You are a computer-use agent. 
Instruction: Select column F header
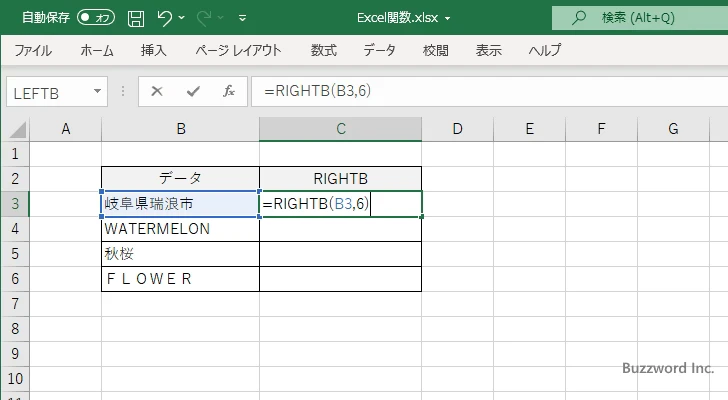601,129
